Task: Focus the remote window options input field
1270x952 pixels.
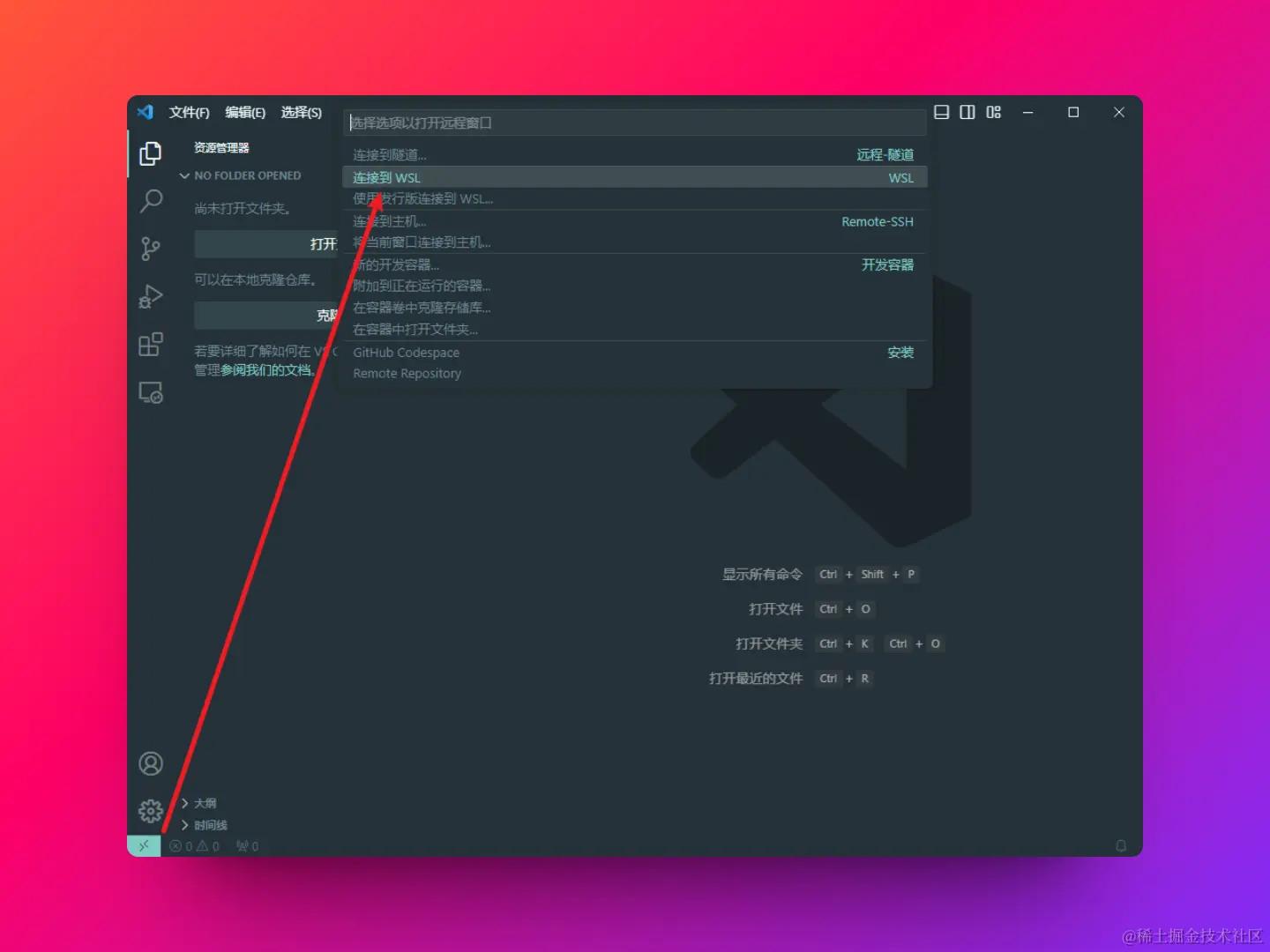Action: click(634, 123)
